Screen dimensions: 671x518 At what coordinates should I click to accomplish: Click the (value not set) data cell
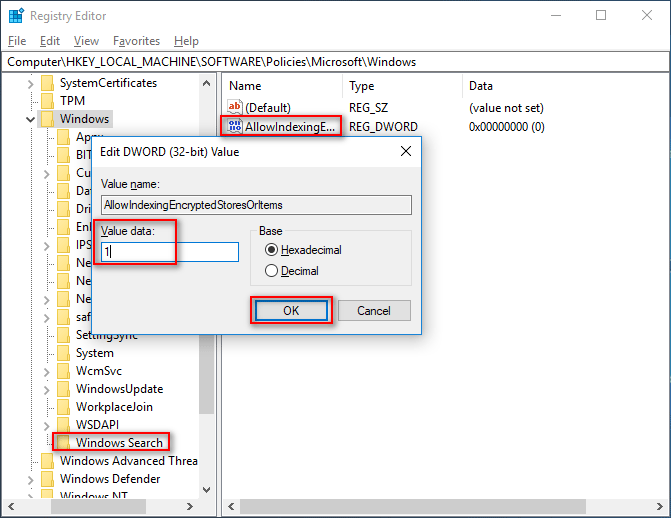click(x=506, y=108)
